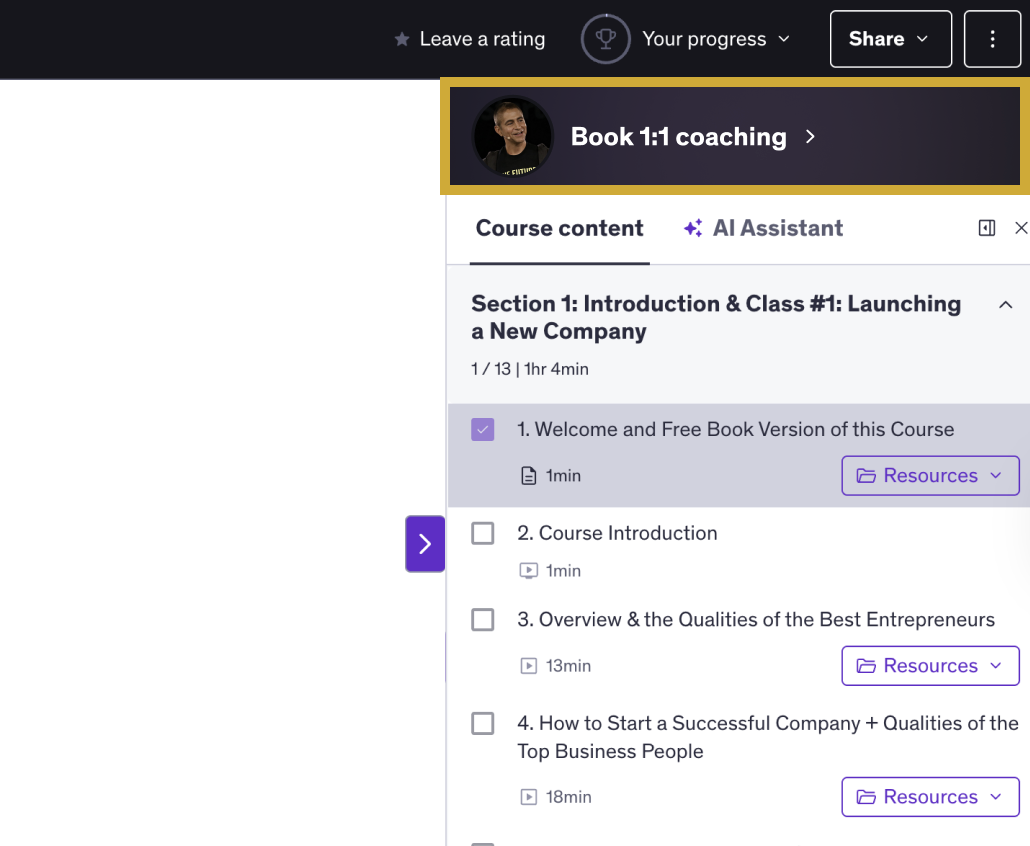Viewport: 1030px width, 846px height.
Task: Check the box for lecture 4
Action: [x=483, y=723]
